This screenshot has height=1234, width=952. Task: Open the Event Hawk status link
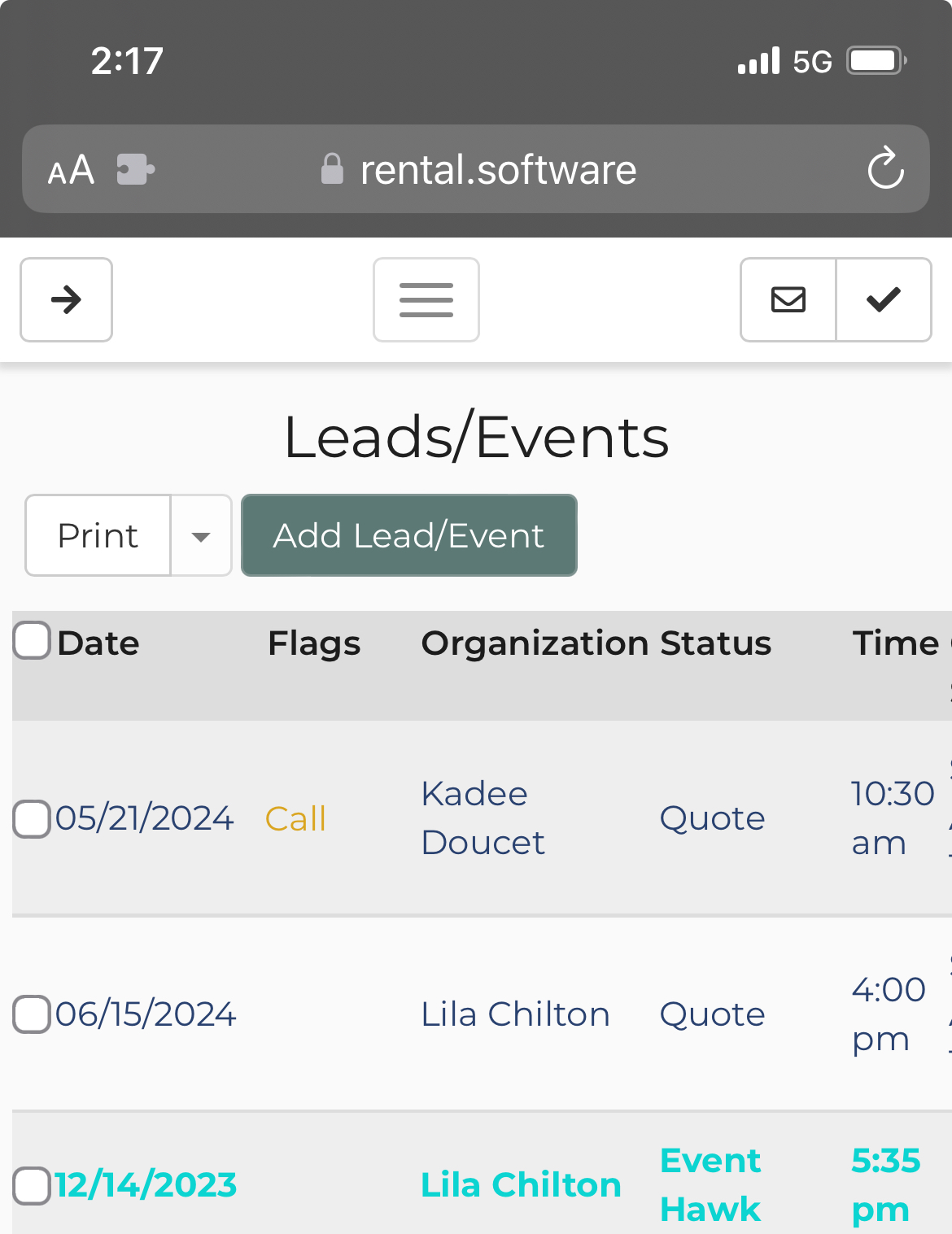coord(710,1185)
